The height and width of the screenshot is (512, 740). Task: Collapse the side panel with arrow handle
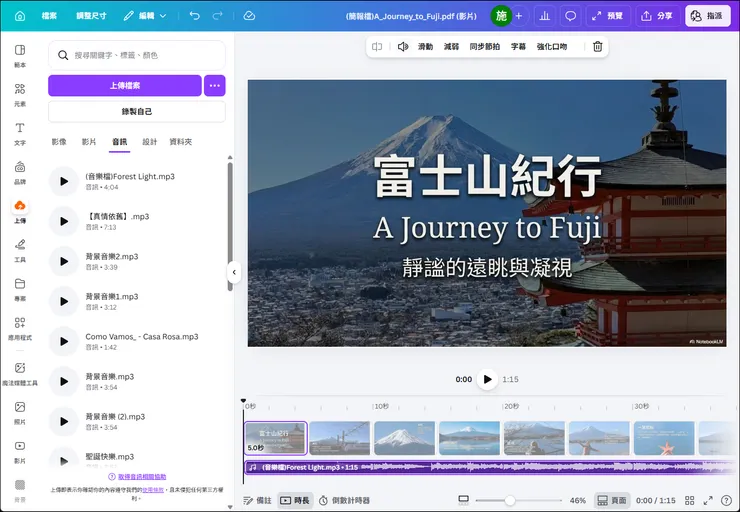pos(234,272)
